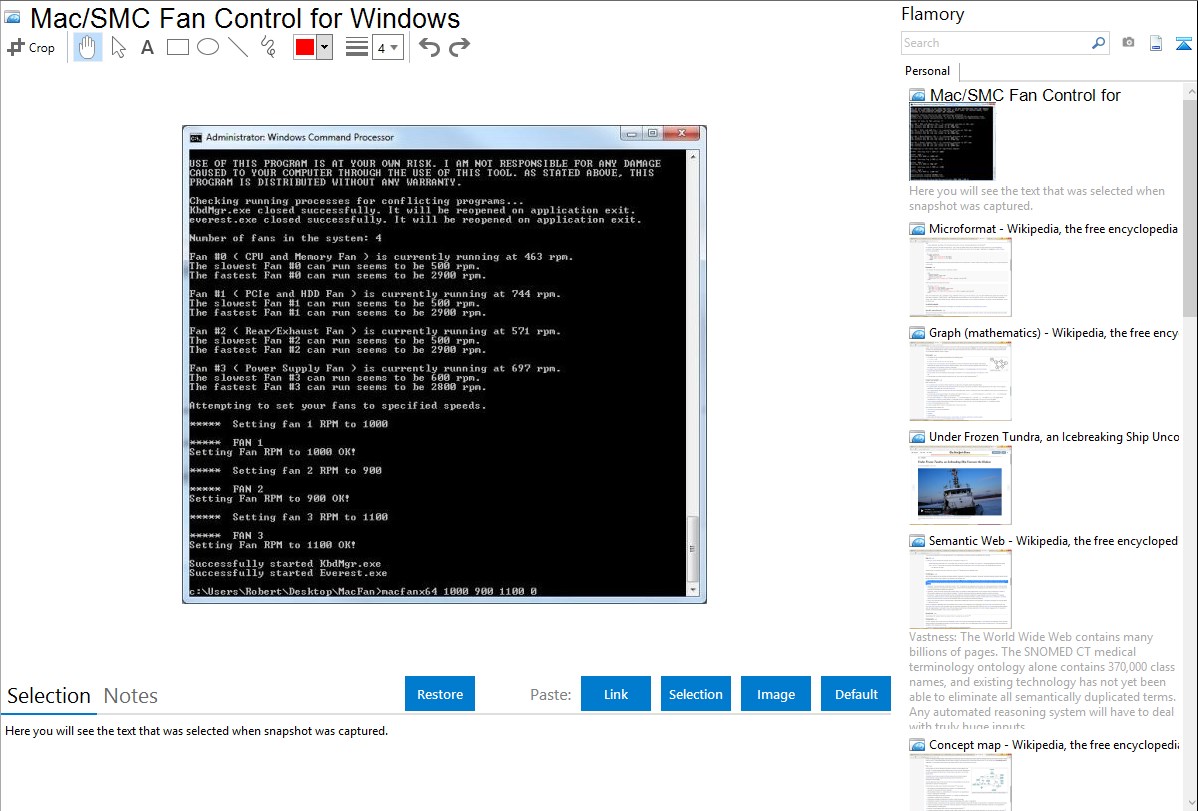Open the Mac/SMC Fan Control snapshot thumbnail
1198x811 pixels.
(952, 142)
